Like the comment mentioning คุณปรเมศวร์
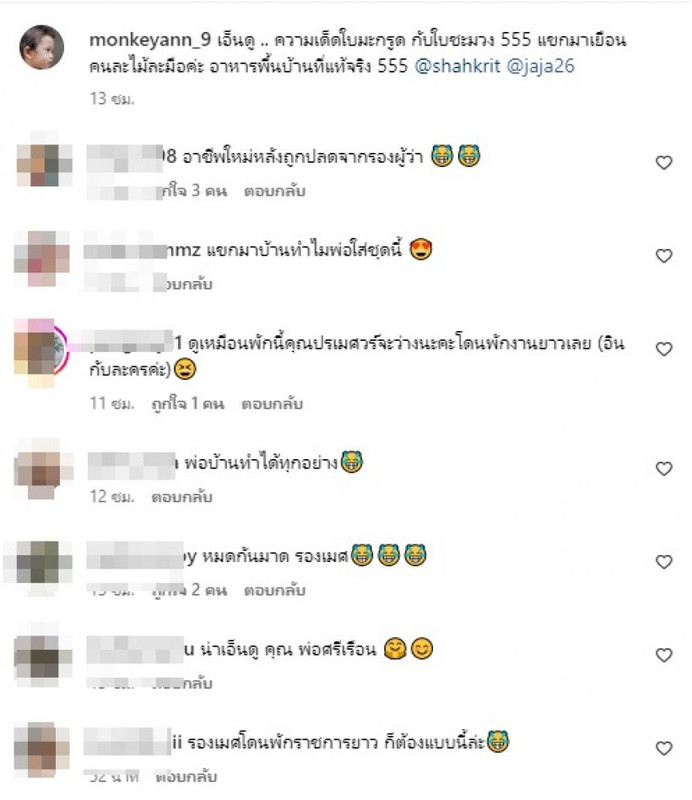The height and width of the screenshot is (800, 692). (663, 349)
